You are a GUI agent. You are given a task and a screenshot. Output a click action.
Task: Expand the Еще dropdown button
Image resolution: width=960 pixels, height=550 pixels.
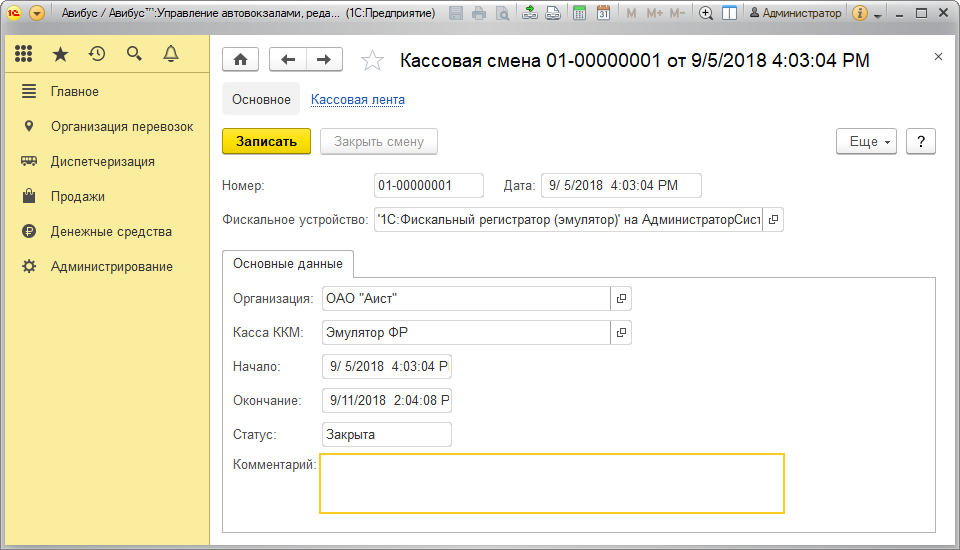click(866, 142)
